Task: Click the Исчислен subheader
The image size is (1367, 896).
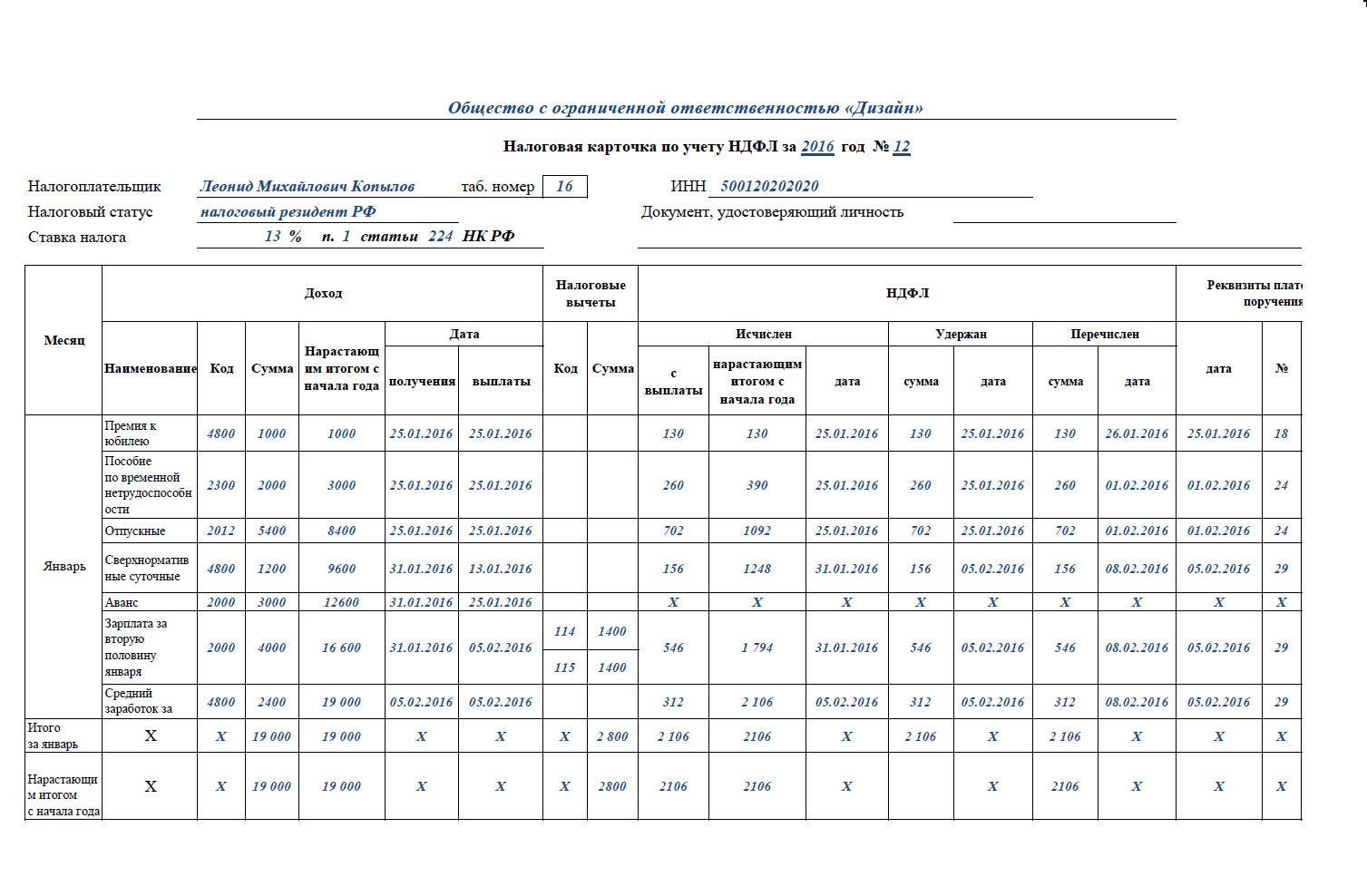Action: tap(763, 334)
